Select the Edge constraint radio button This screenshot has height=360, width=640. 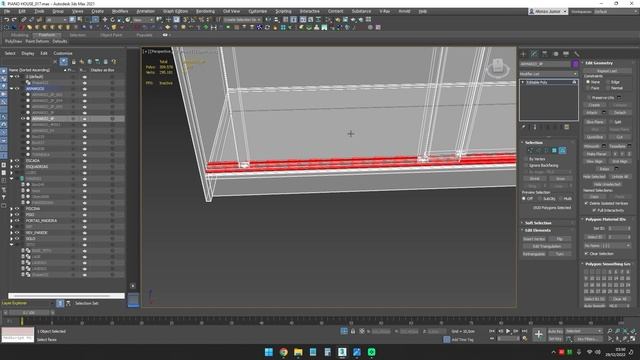[x=608, y=82]
